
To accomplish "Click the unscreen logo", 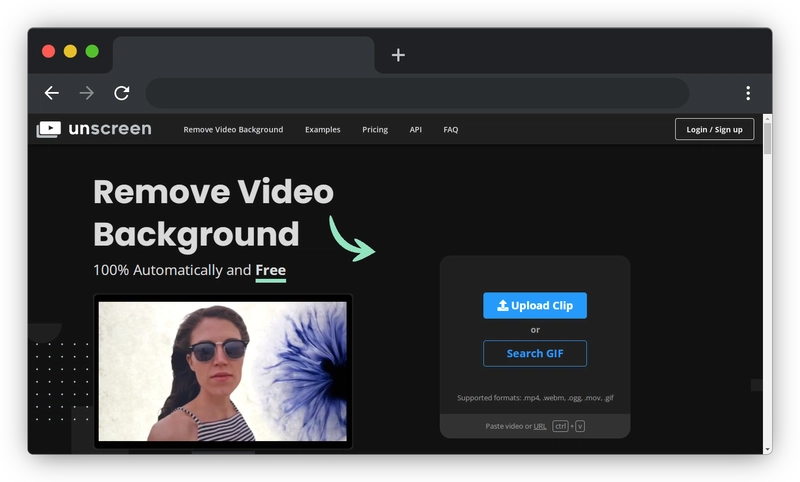I will coord(94,129).
